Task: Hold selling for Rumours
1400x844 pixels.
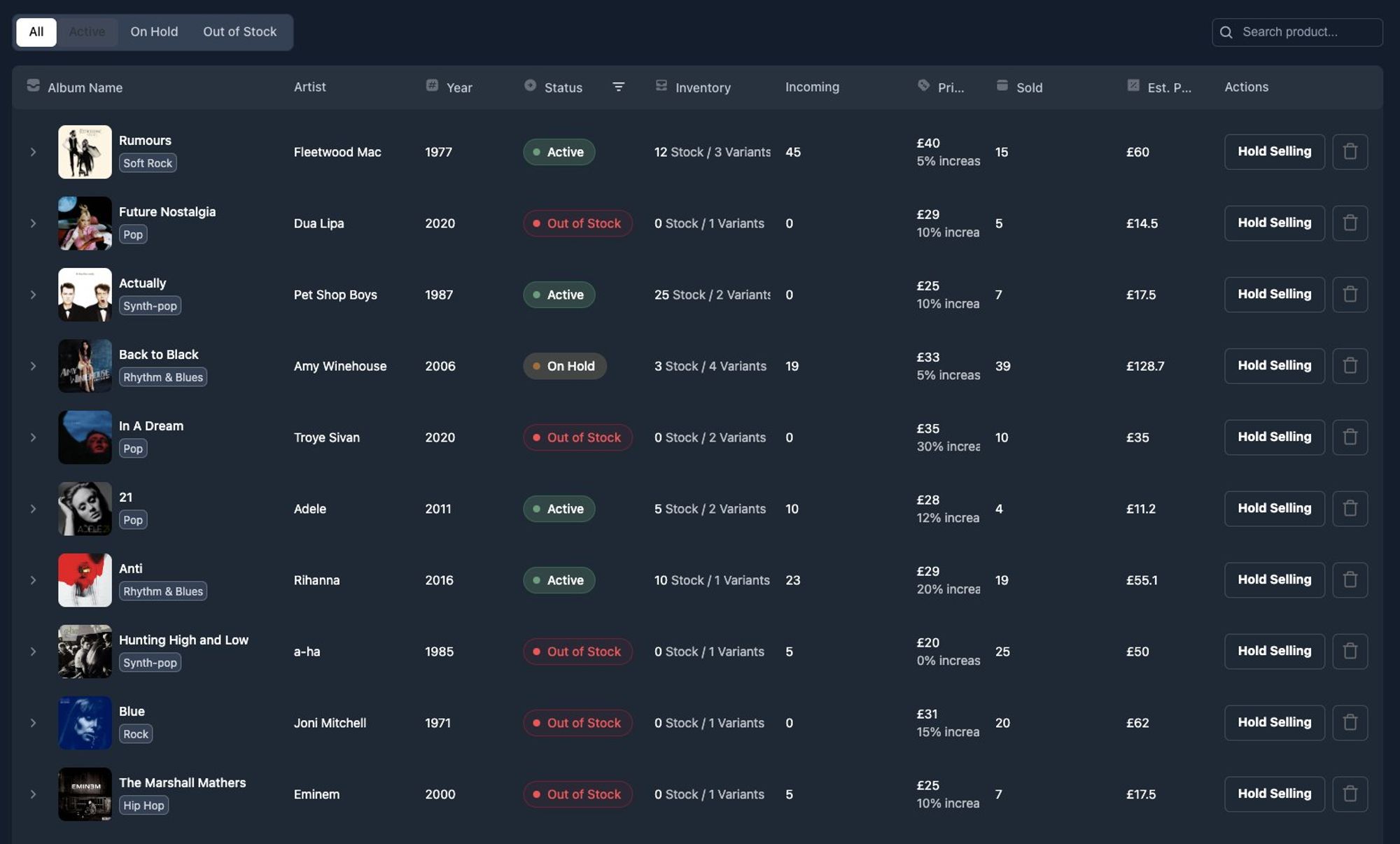Action: click(x=1274, y=152)
